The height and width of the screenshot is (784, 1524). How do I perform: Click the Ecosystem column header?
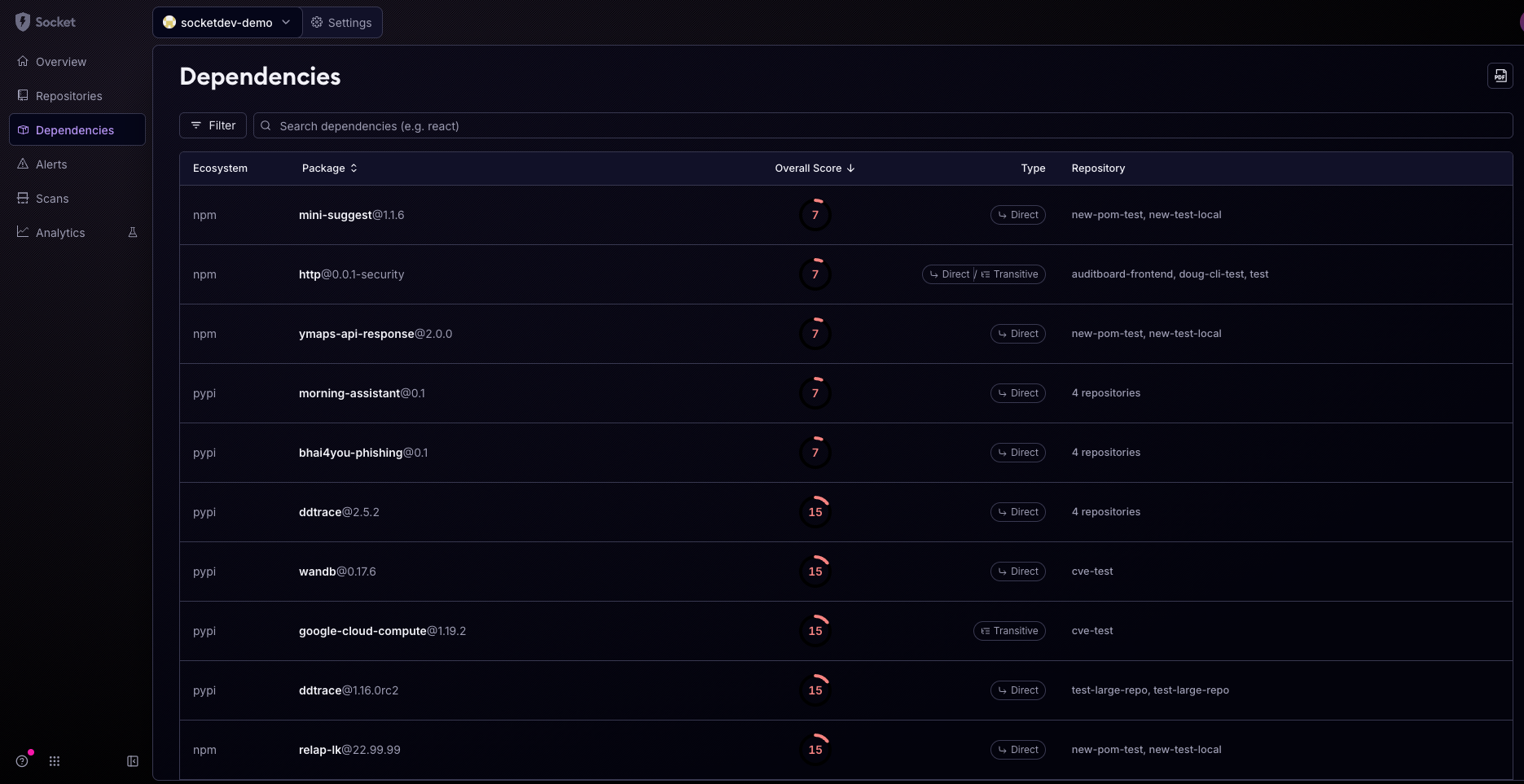click(x=220, y=169)
